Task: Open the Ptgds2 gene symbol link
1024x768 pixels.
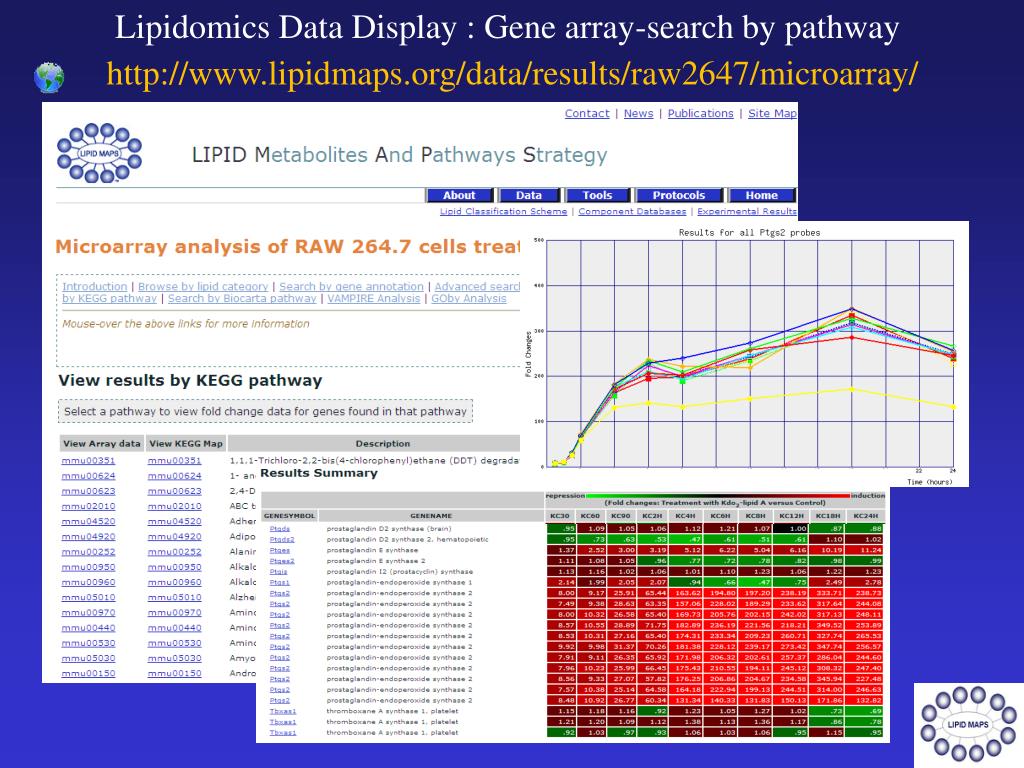Action: pos(282,539)
